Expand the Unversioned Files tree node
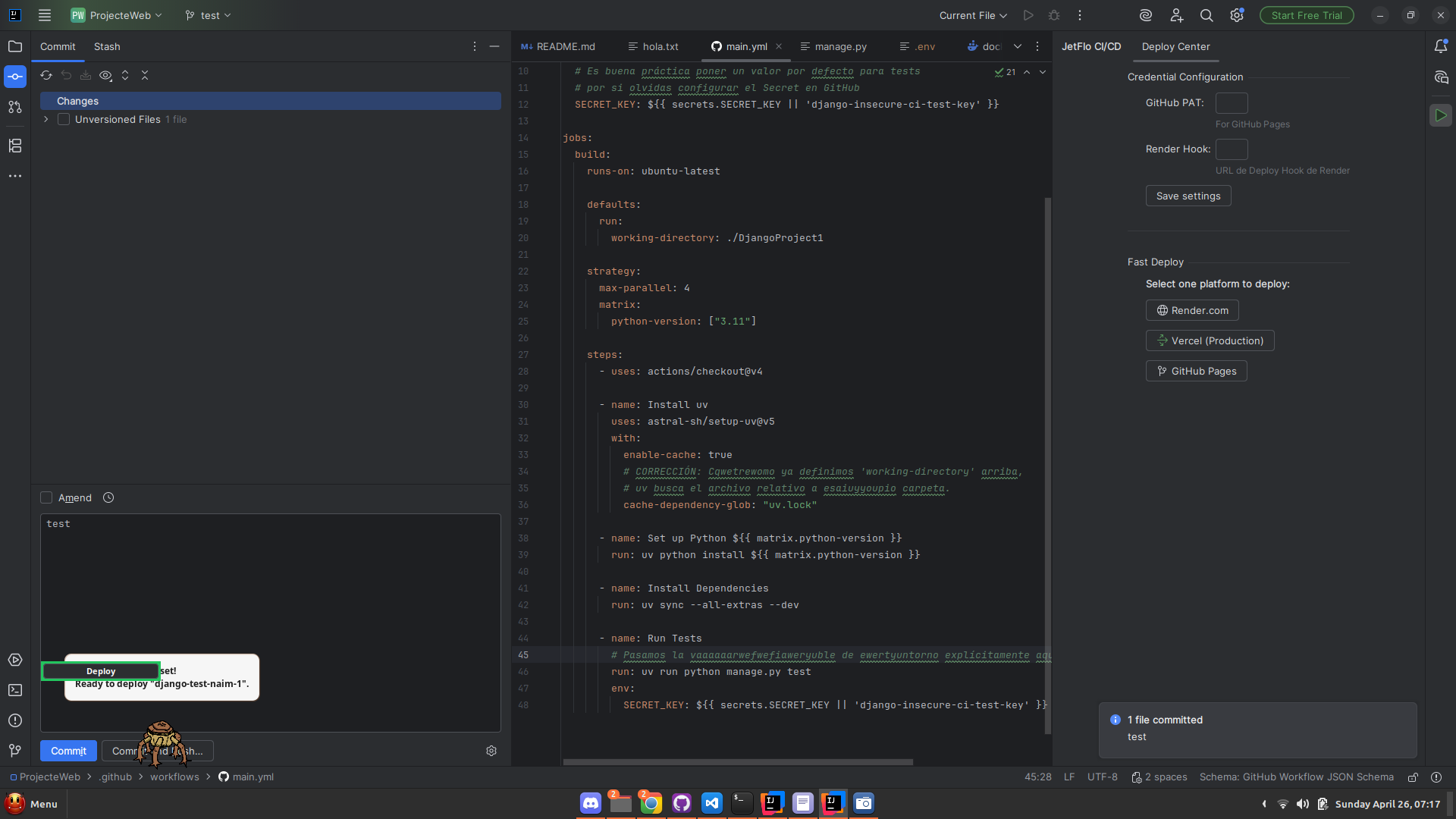1456x819 pixels. tap(46, 119)
